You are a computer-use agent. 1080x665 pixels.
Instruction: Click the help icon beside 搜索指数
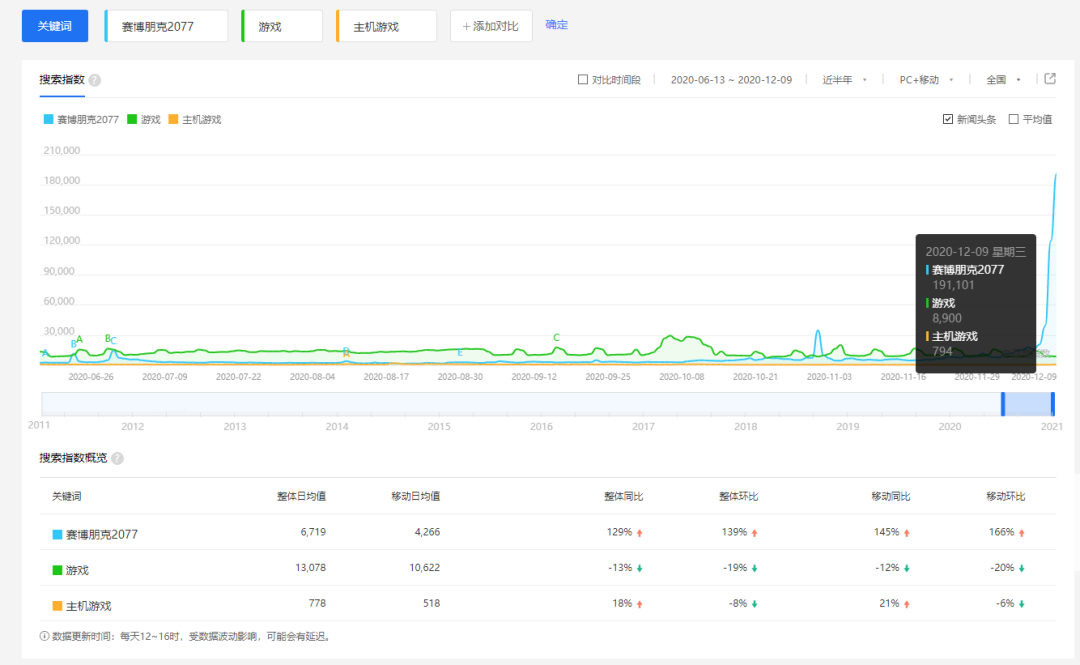coord(95,80)
